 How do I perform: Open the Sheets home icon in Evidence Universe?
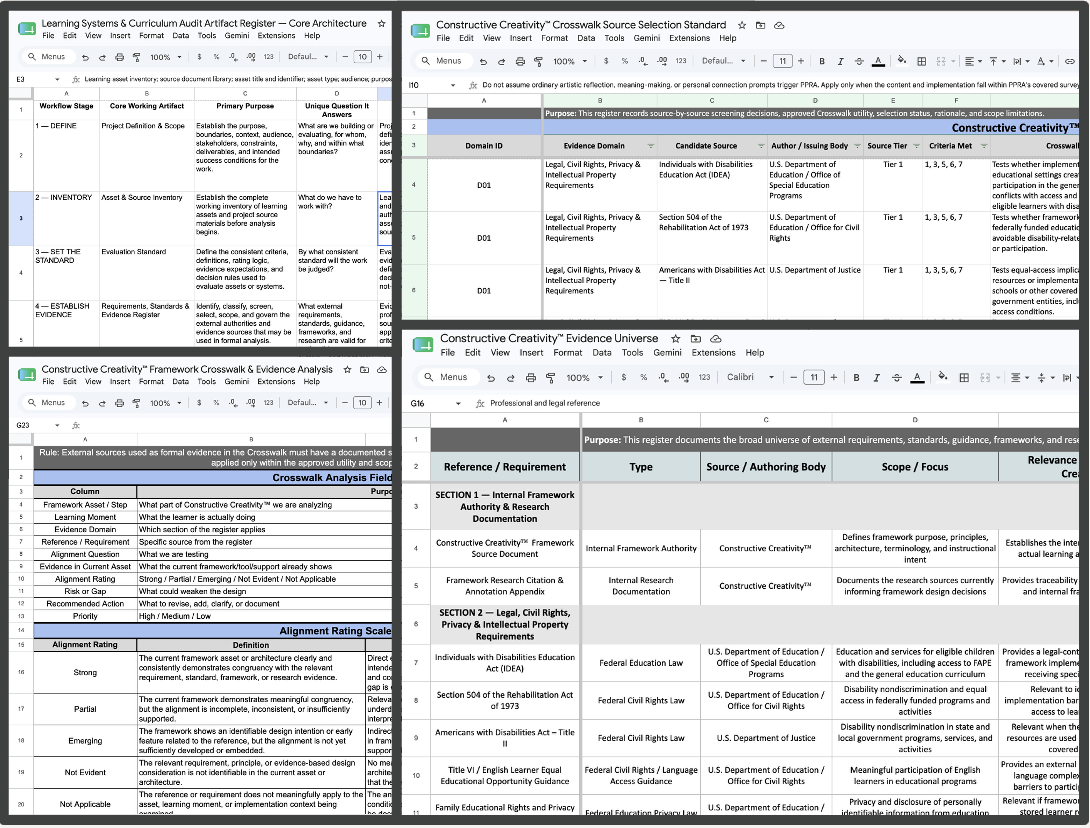423,345
